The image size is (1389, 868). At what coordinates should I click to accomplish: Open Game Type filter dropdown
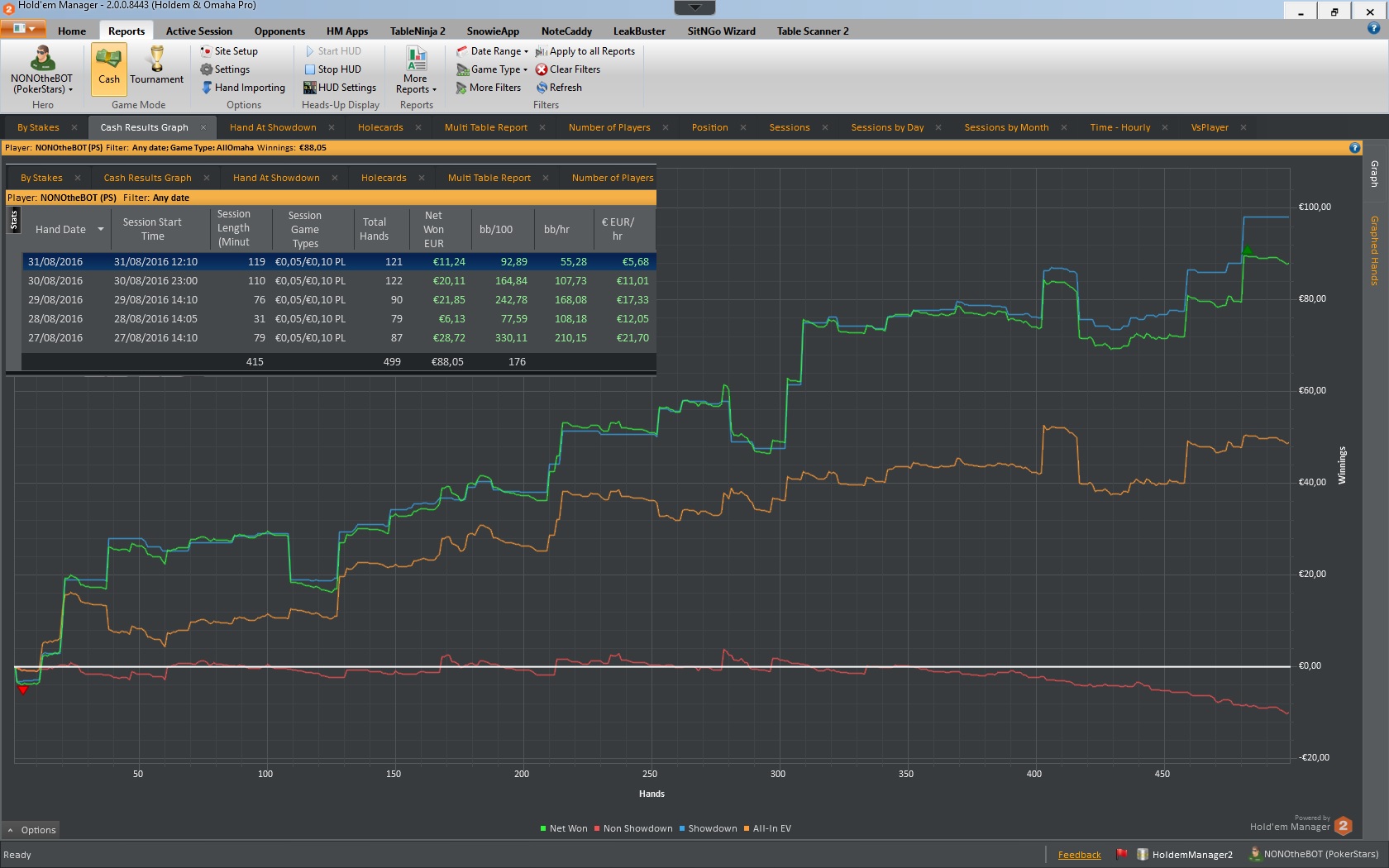[x=492, y=69]
